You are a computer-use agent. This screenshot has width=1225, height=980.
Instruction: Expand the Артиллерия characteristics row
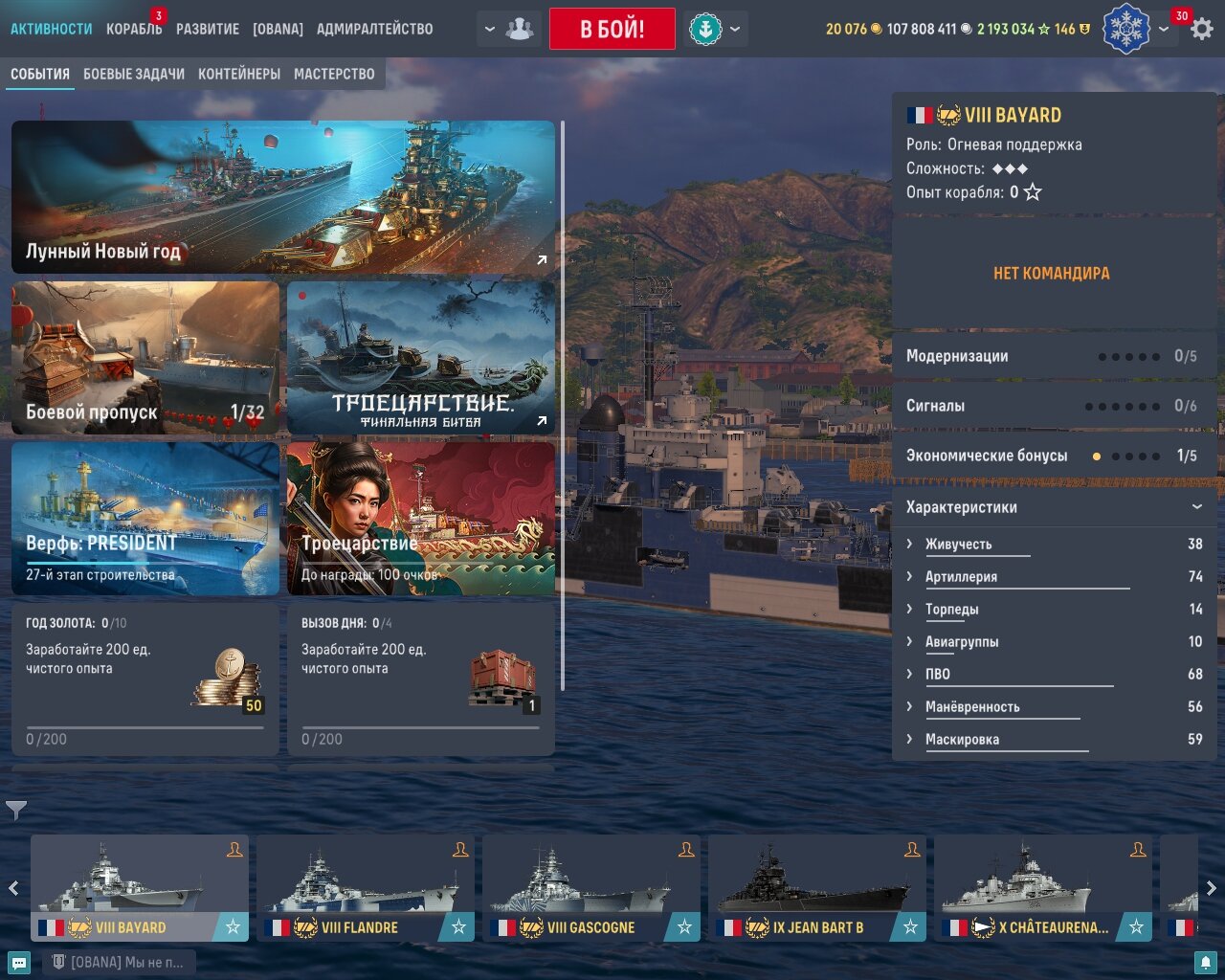1054,576
